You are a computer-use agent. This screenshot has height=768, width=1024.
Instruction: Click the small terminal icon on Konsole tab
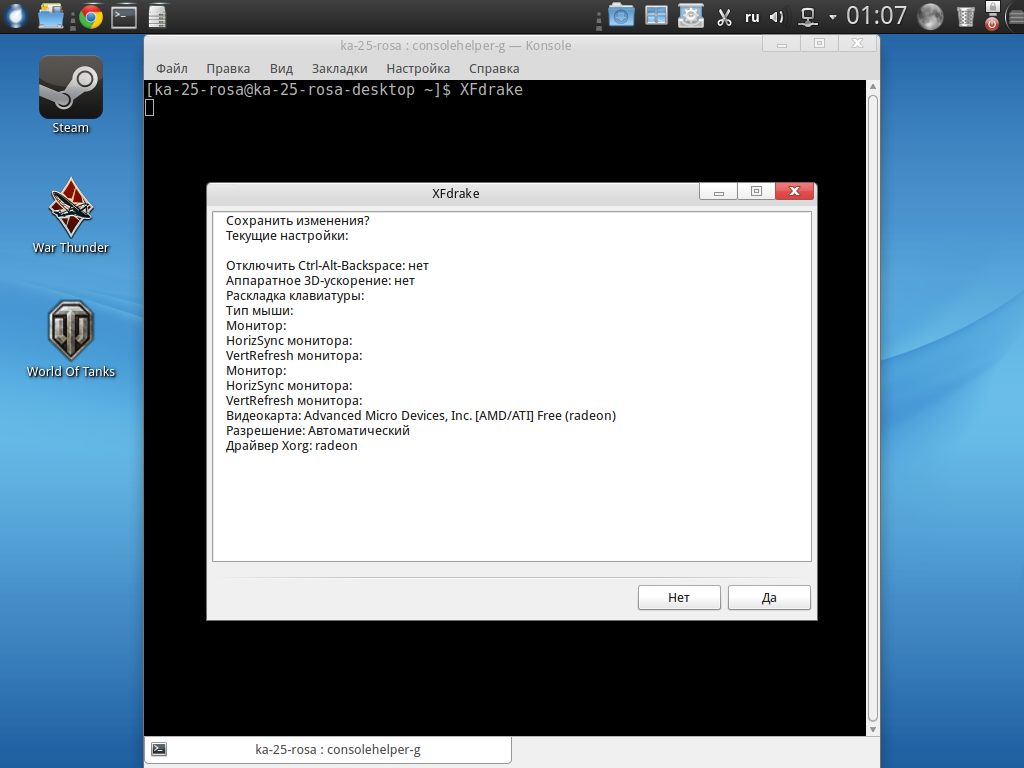click(159, 749)
